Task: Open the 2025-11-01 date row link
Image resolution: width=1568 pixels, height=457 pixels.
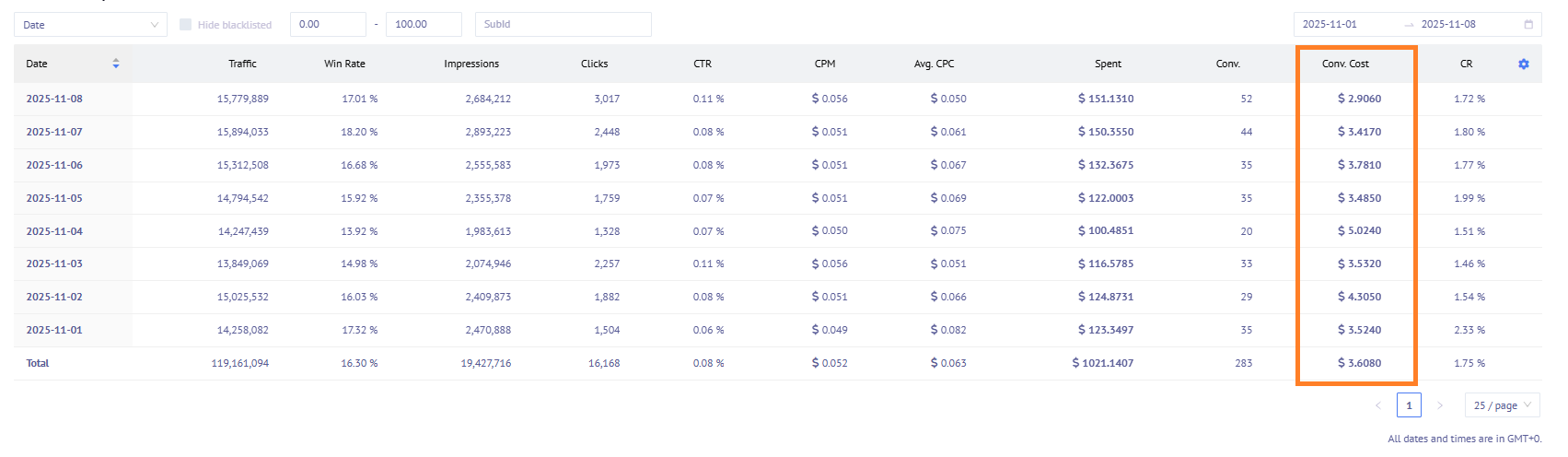Action: [x=54, y=330]
